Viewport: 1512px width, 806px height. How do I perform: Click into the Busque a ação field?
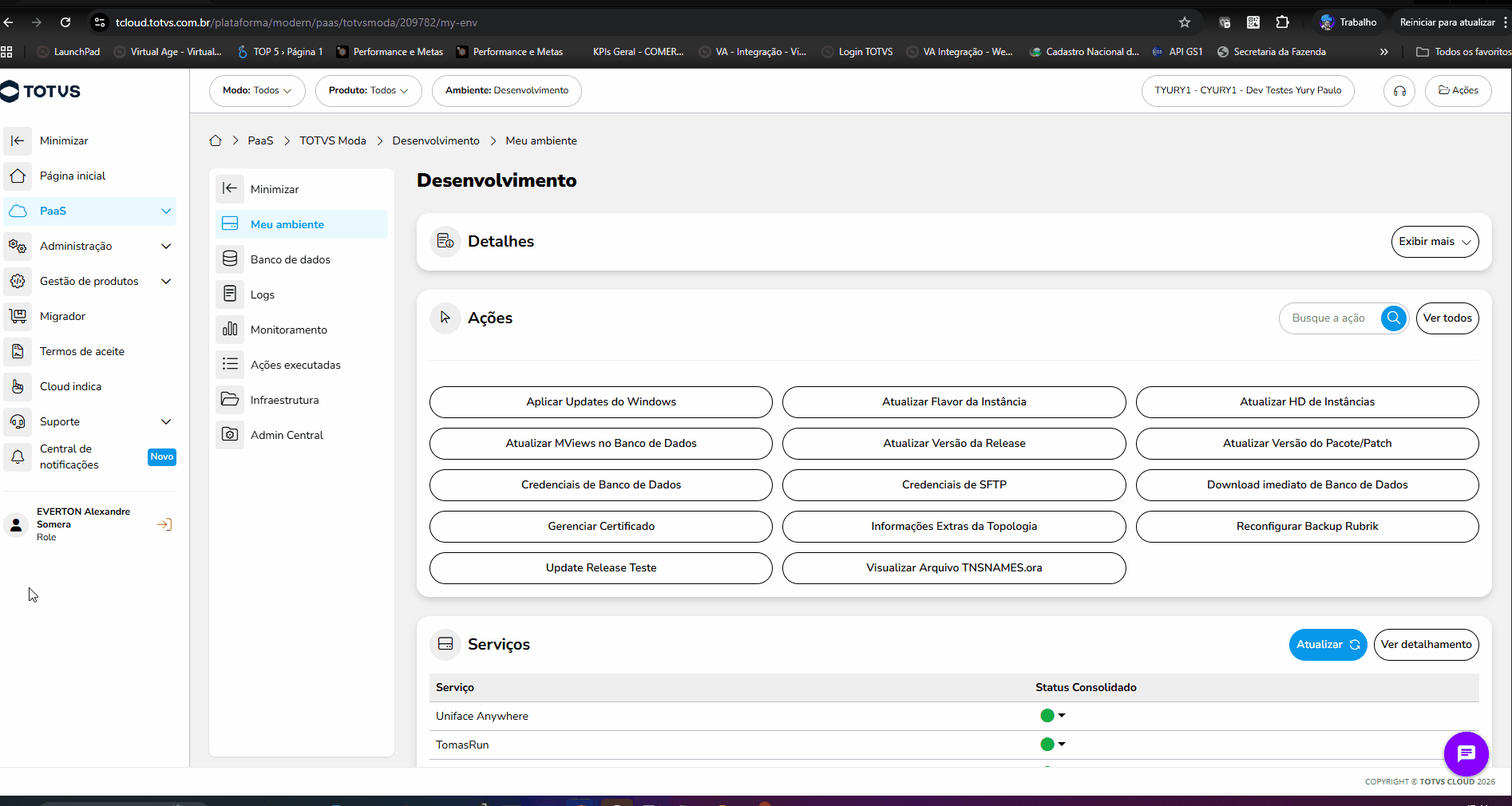point(1329,318)
